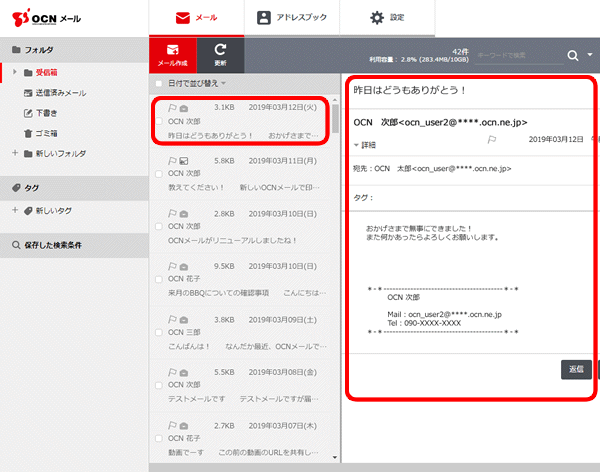Toggle flag on the OCN 三郎 mail

[x=172, y=319]
